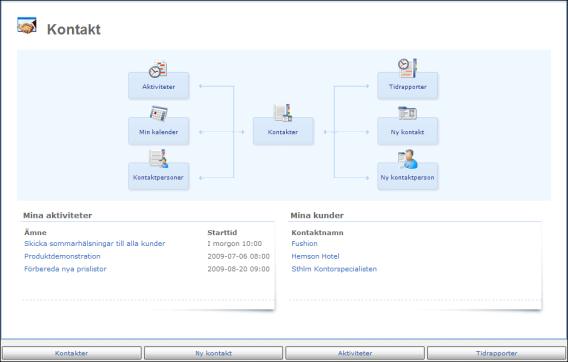The height and width of the screenshot is (362, 568).
Task: Open Skicka sommarhälsningar till alla kunder activity
Action: coord(95,244)
